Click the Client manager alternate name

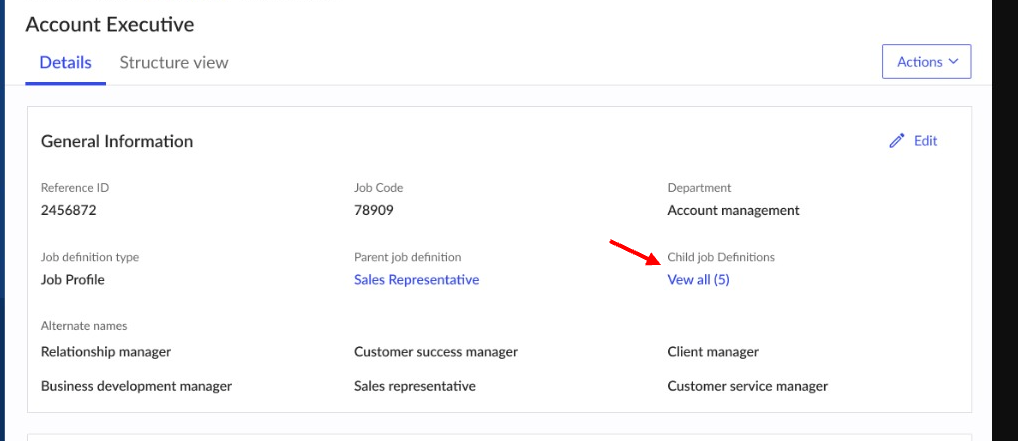(713, 352)
